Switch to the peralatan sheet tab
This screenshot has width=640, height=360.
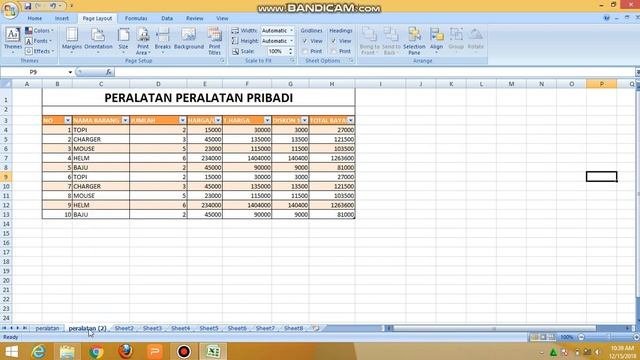[47, 328]
